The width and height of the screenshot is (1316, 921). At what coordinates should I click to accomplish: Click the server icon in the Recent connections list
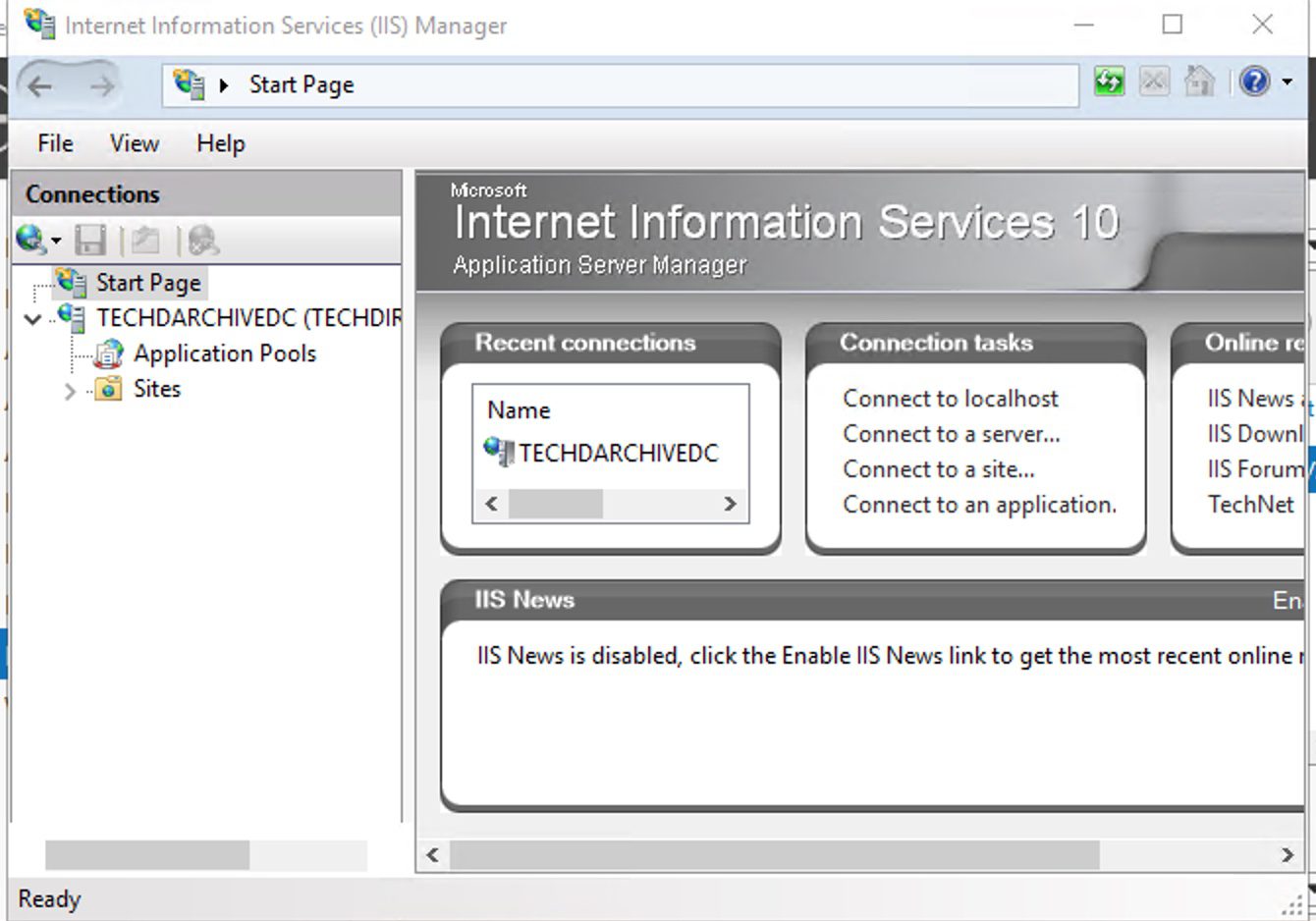(x=499, y=452)
